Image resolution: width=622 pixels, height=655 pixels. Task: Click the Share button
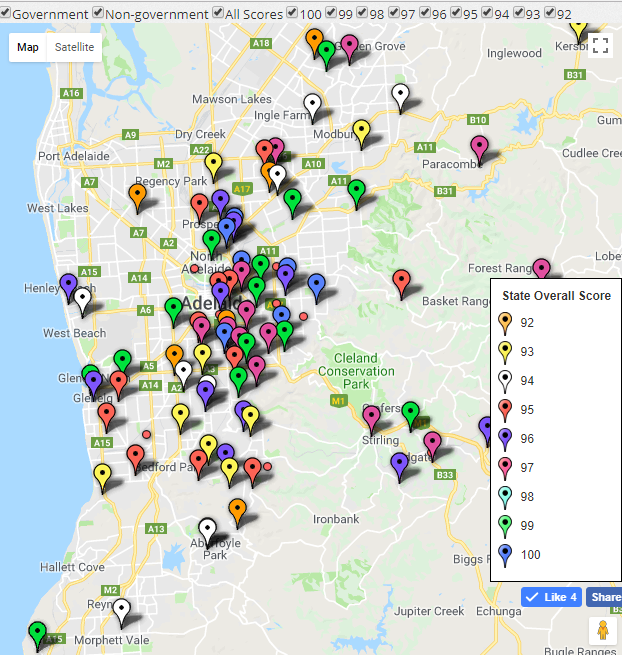[x=604, y=597]
